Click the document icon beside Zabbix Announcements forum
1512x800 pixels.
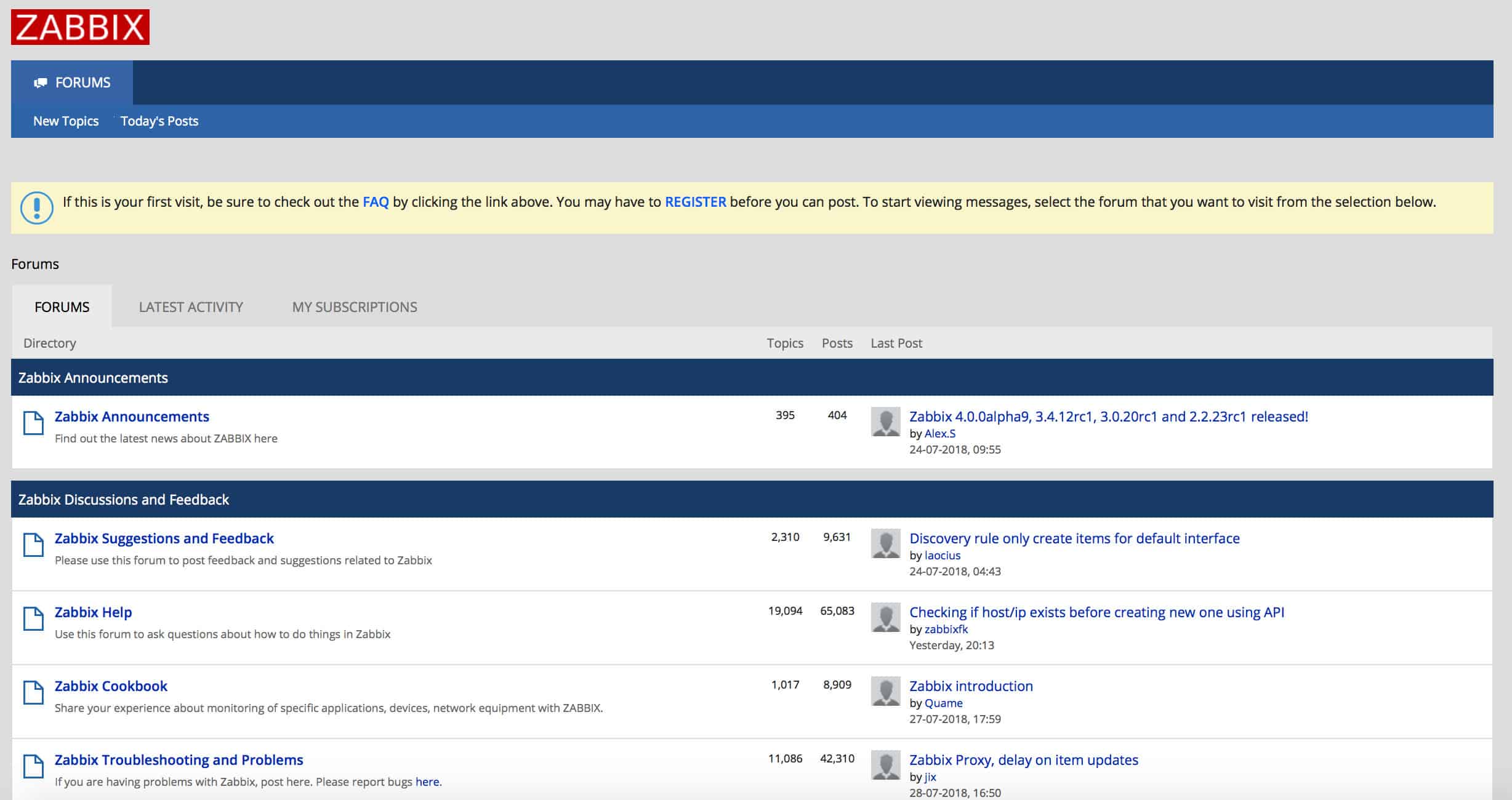[x=33, y=423]
